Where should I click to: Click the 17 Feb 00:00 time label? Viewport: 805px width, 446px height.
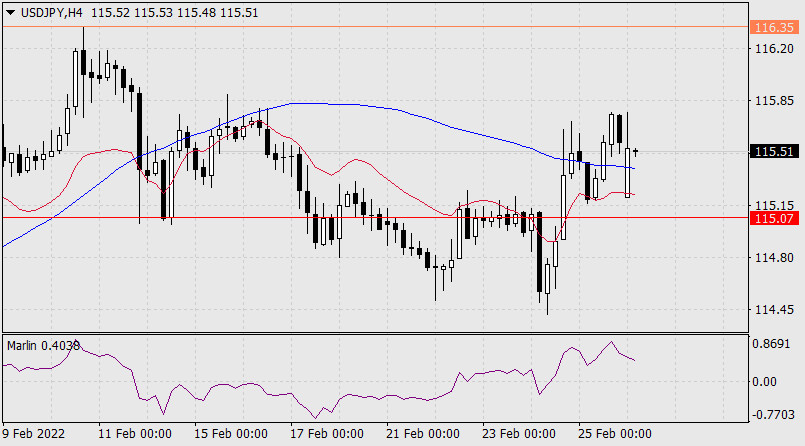[327, 434]
